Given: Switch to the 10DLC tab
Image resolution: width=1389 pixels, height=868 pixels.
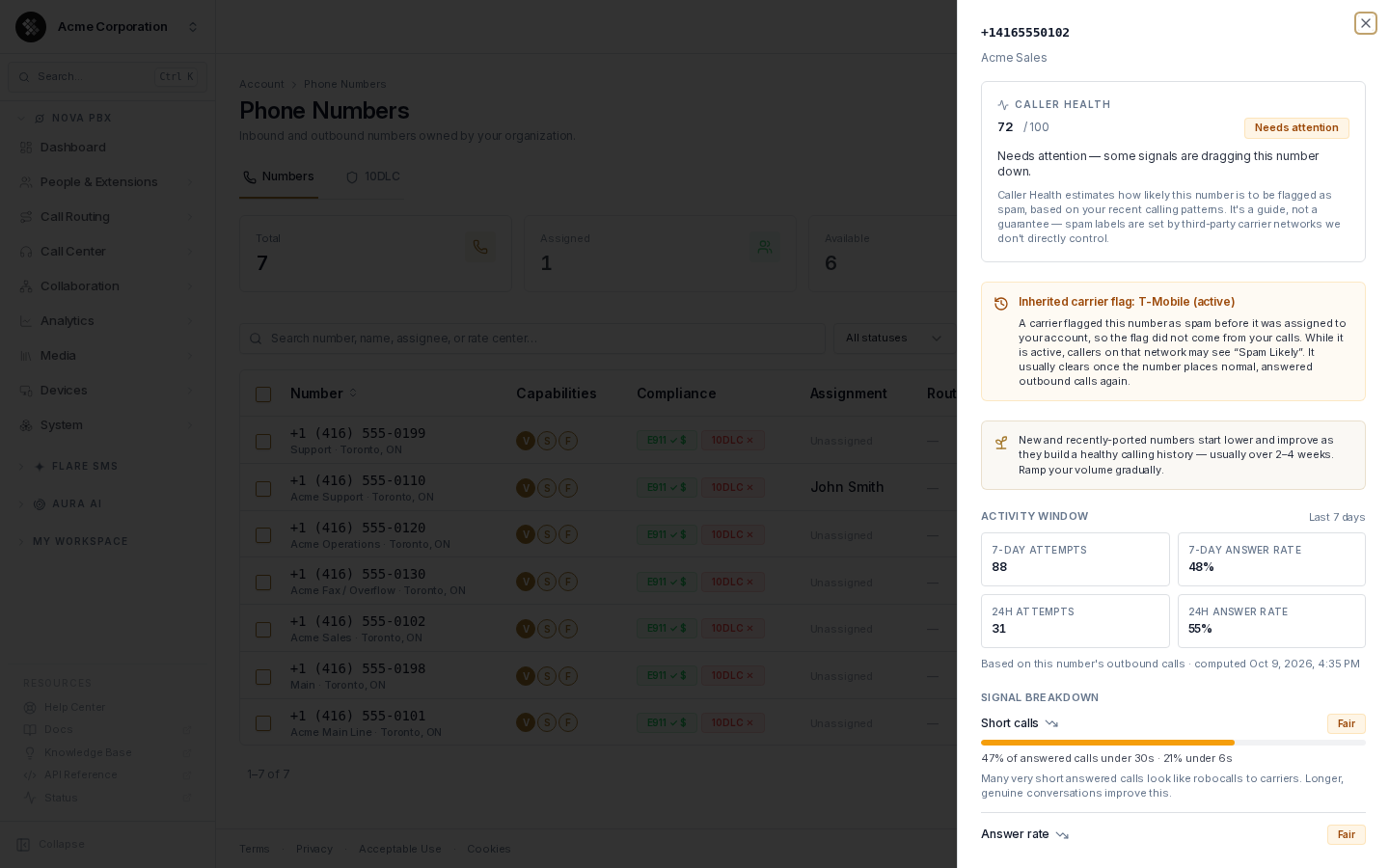Looking at the screenshot, I should pyautogui.click(x=373, y=177).
